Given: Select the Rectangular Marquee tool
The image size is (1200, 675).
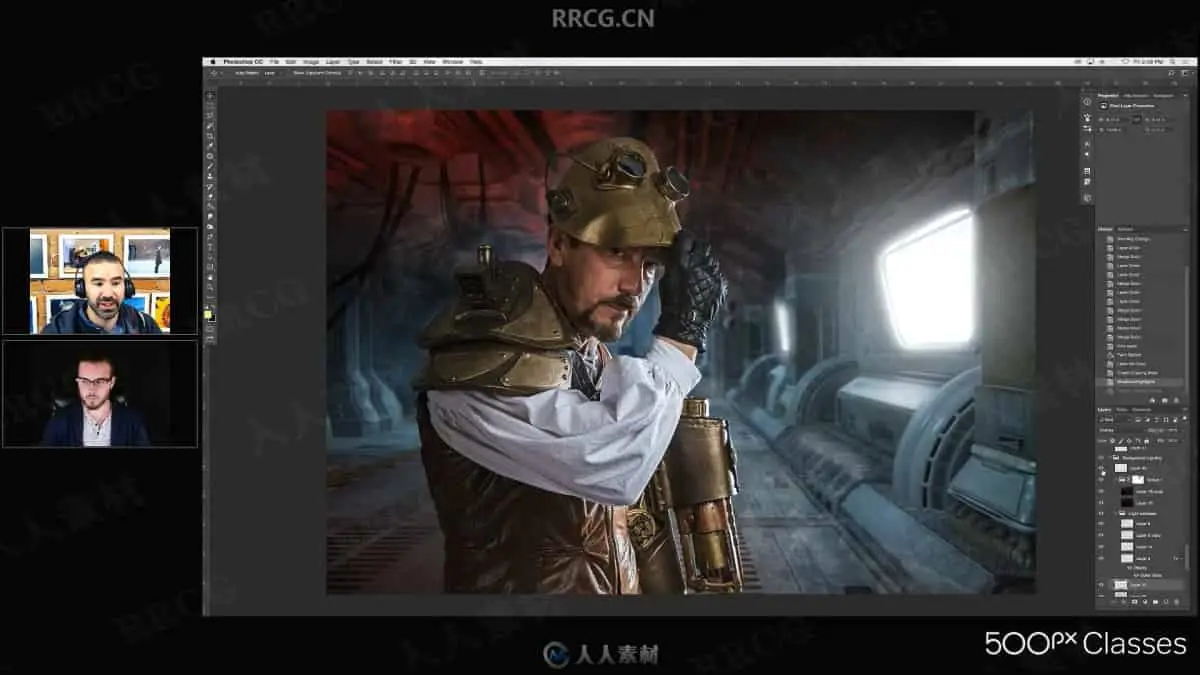Looking at the screenshot, I should coord(210,105).
